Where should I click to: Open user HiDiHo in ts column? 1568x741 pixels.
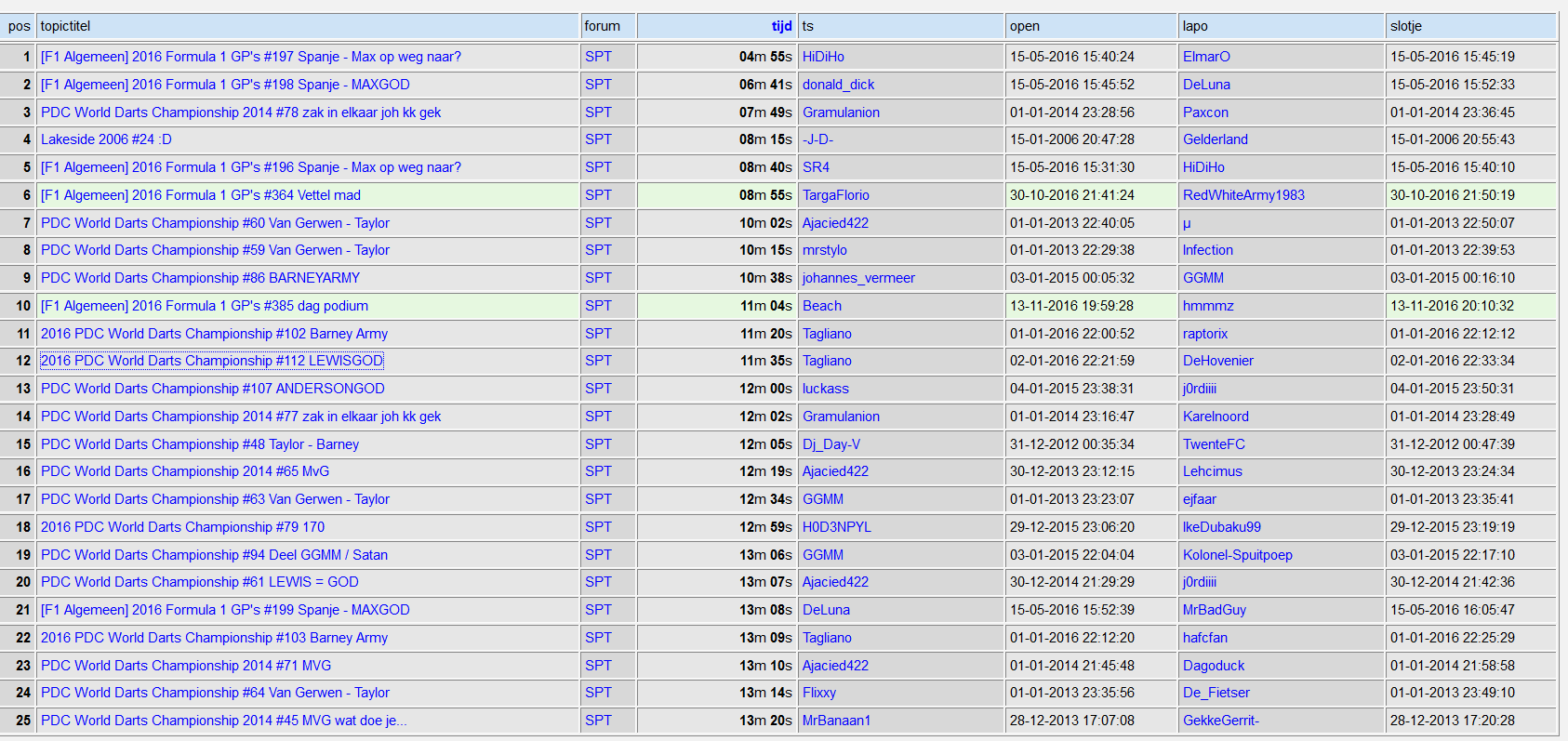click(823, 57)
